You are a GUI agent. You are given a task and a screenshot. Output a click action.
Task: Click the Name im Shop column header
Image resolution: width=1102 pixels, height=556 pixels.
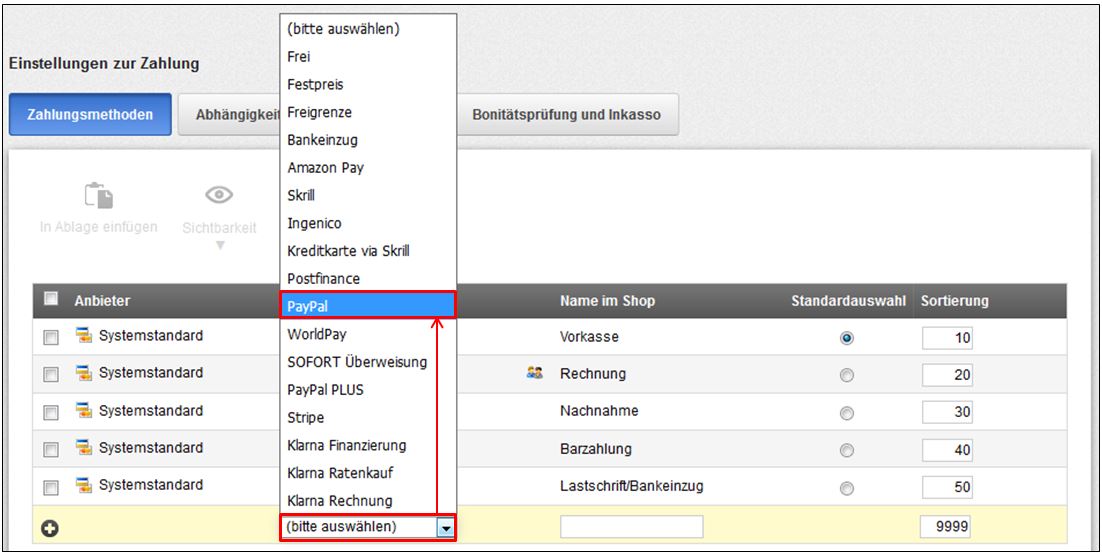[x=607, y=301]
